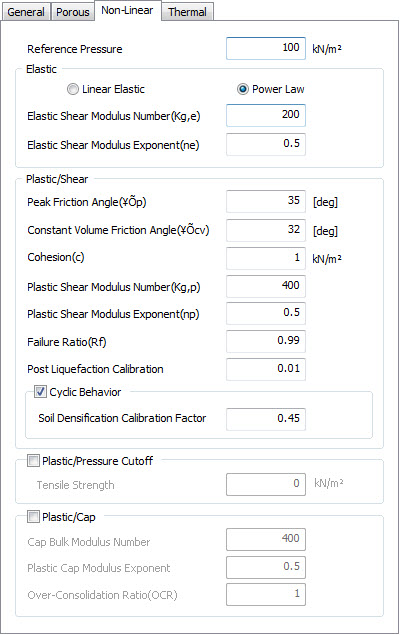The height and width of the screenshot is (635, 401).
Task: Switch to the General tab
Action: [26, 12]
